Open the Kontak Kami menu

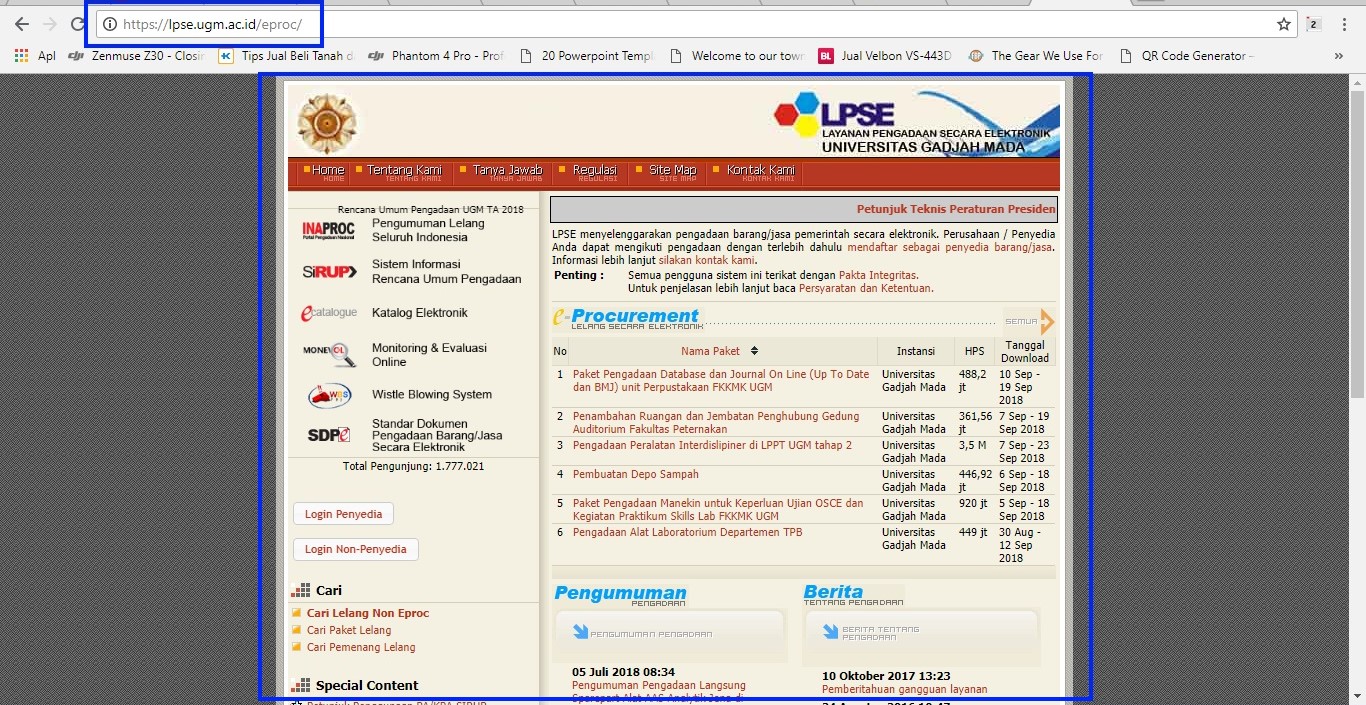click(760, 172)
